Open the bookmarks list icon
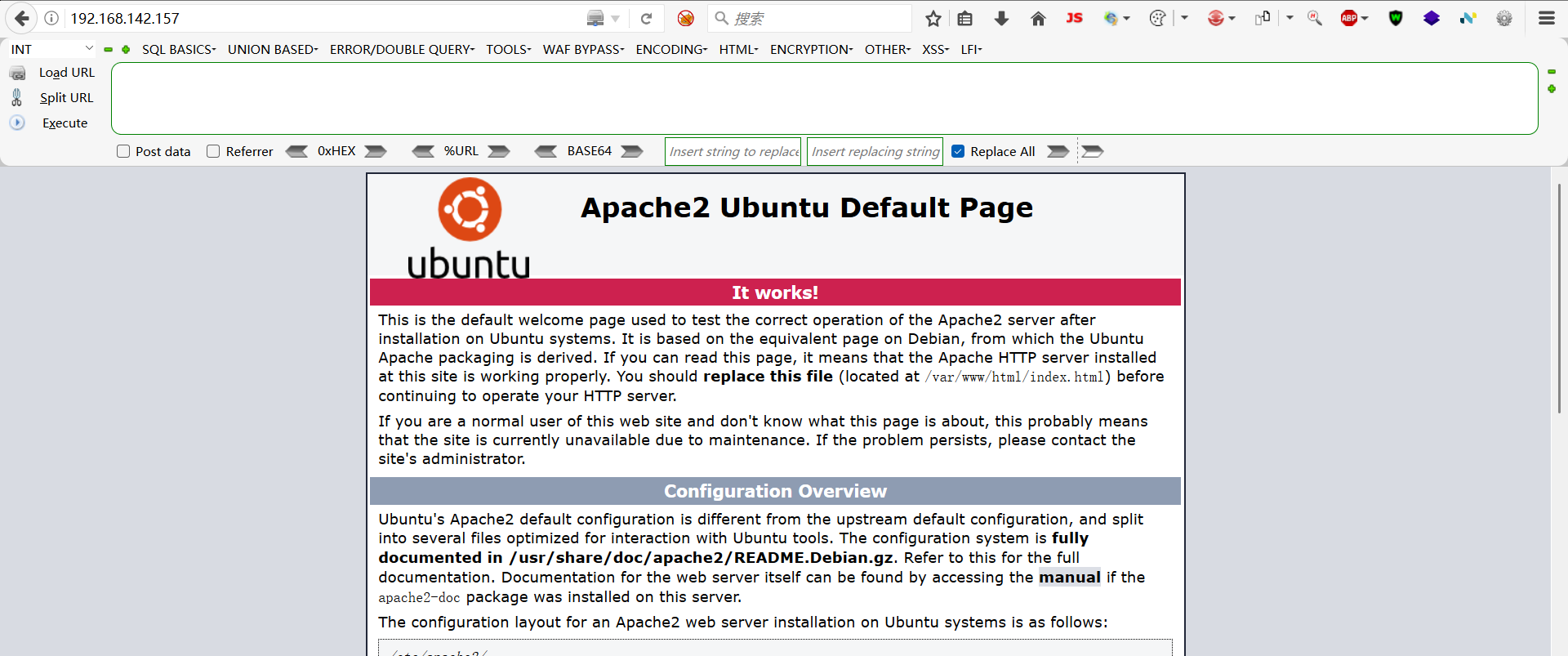 point(964,18)
